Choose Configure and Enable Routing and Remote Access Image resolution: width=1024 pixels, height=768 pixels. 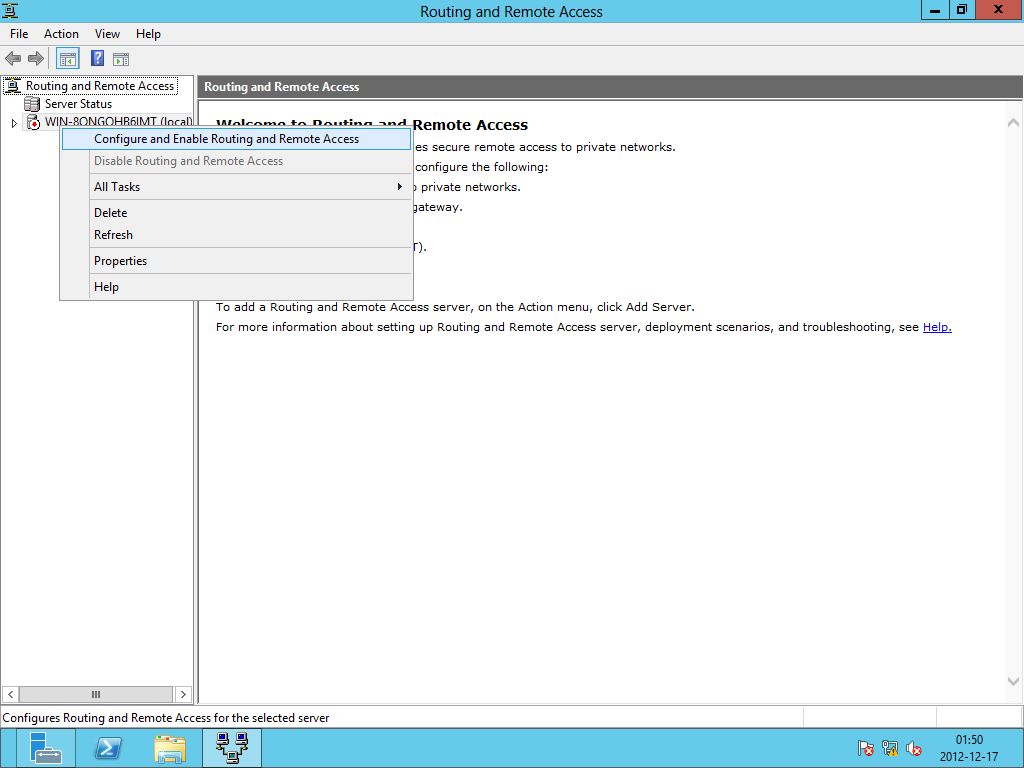(236, 139)
